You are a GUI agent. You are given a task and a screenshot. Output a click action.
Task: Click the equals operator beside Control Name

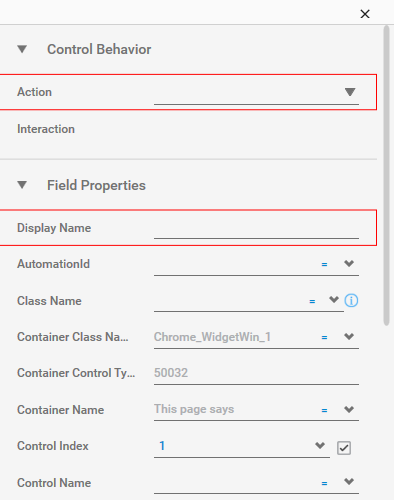(324, 483)
